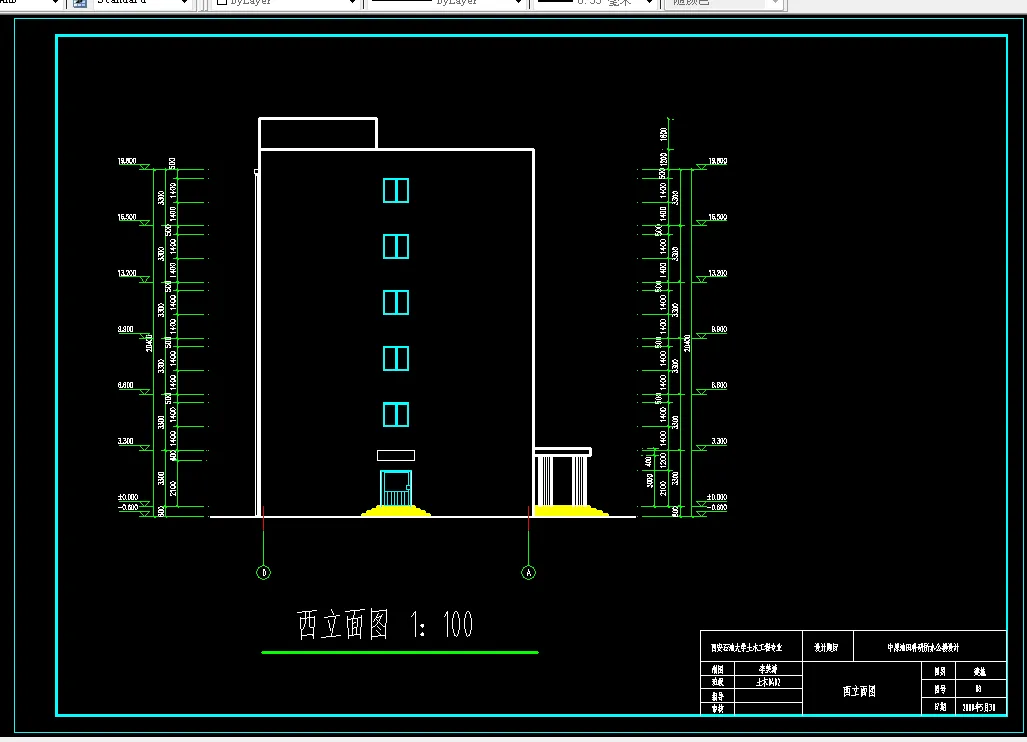The height and width of the screenshot is (742, 1027).
Task: Select right-side elevation label 9.900
Action: coord(719,329)
